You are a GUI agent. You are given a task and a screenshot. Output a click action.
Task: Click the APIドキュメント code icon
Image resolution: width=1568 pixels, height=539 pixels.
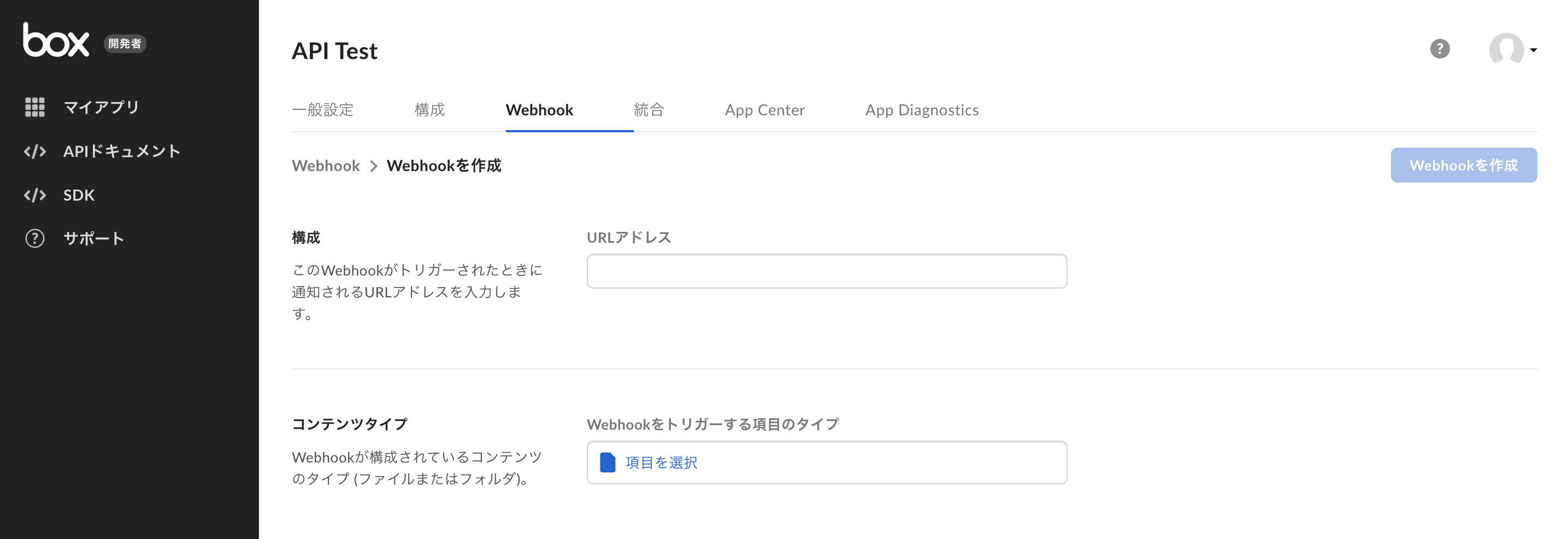click(x=35, y=151)
